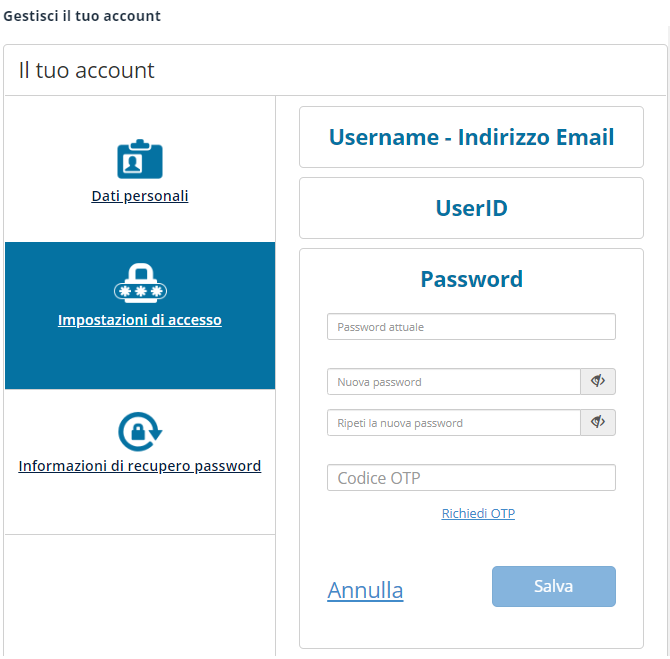Select the Ripeti la nuova password field
Image resolution: width=670 pixels, height=659 pixels.
(x=454, y=422)
